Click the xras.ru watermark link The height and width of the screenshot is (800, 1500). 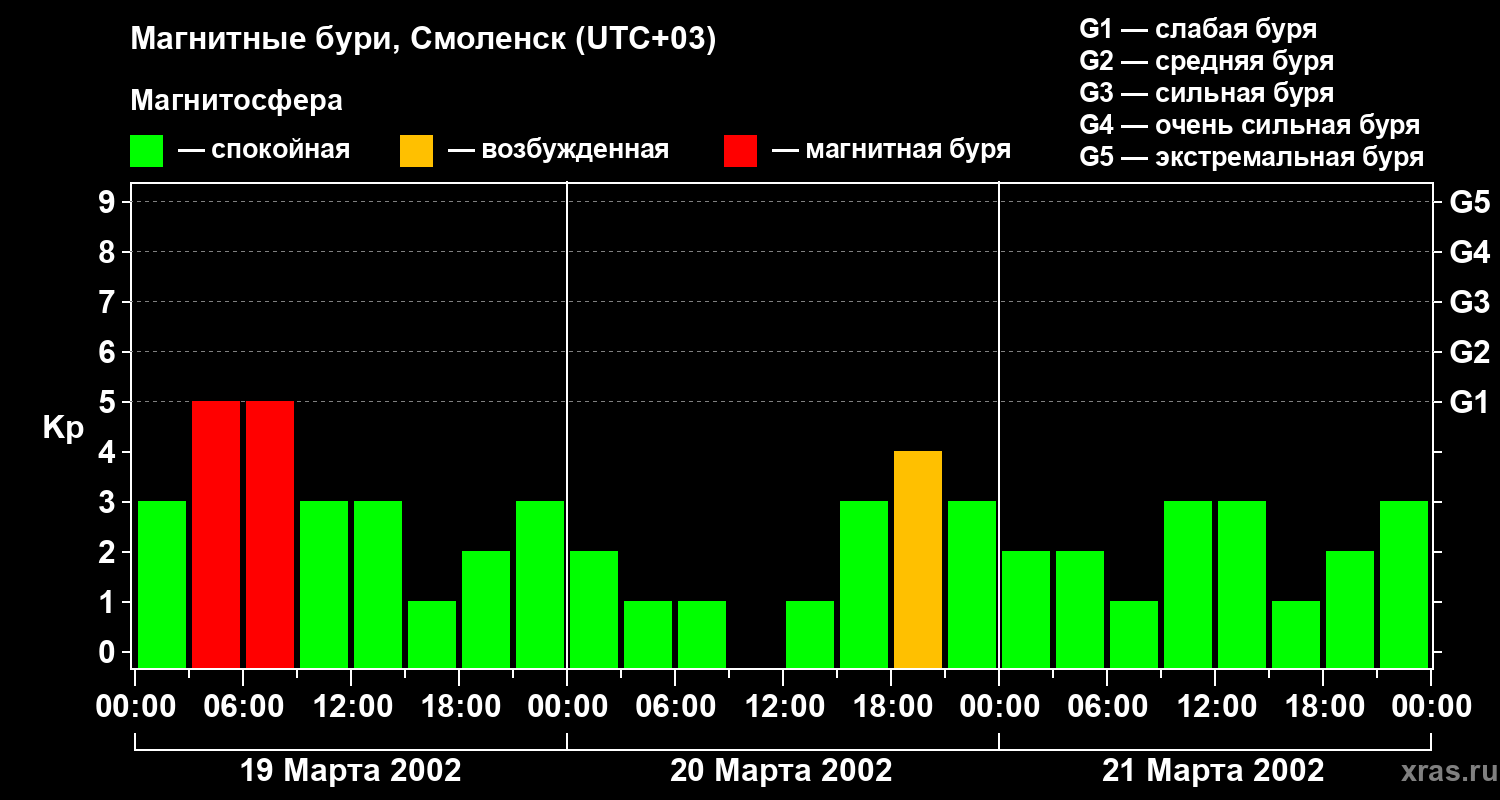1444,771
